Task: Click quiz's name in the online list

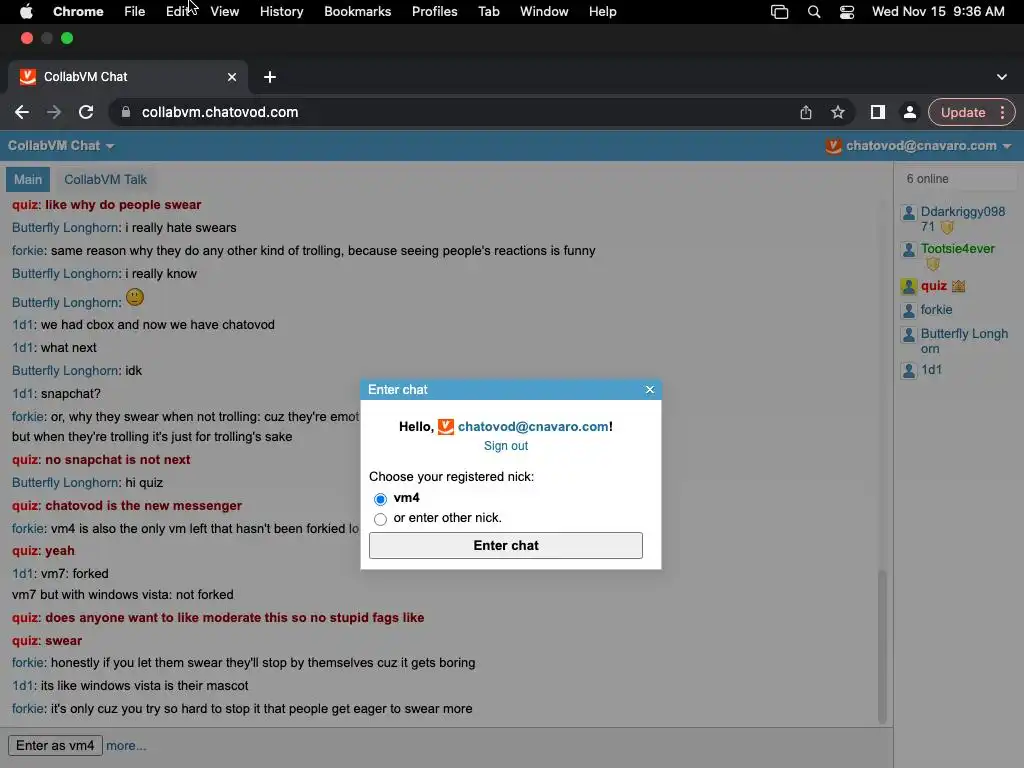Action: point(933,286)
